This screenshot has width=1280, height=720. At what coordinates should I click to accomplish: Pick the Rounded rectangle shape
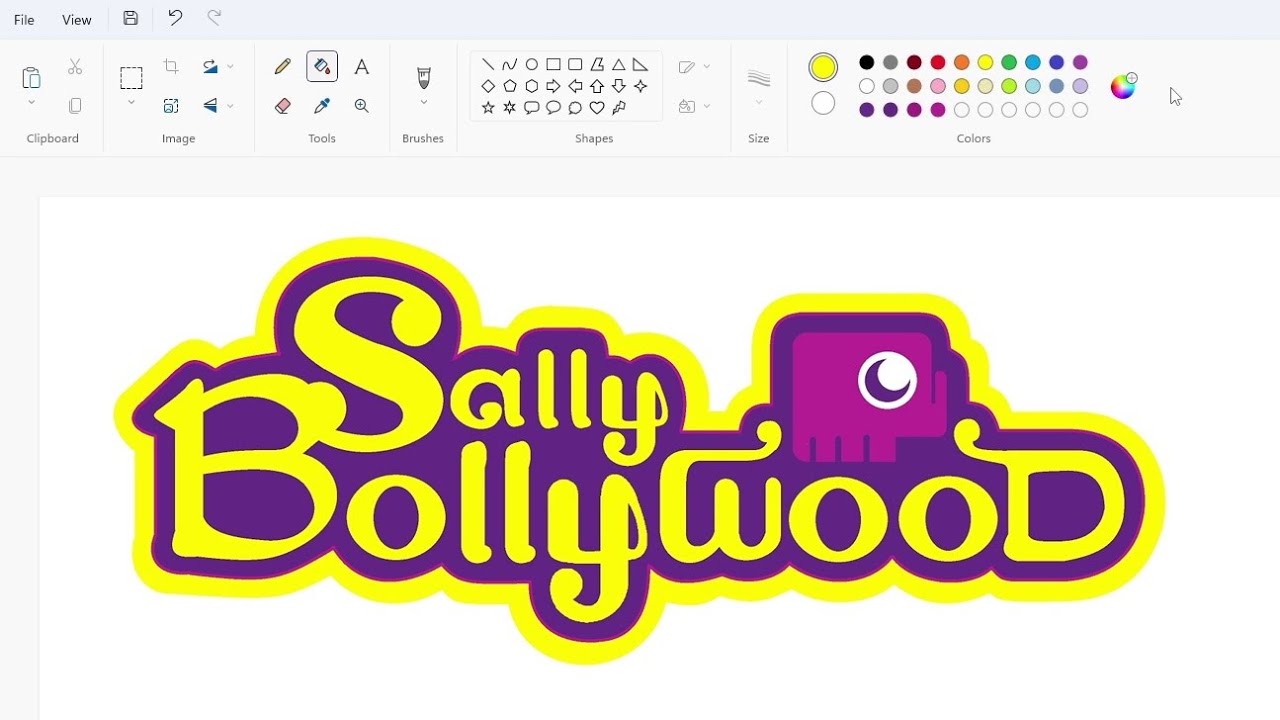(x=575, y=64)
